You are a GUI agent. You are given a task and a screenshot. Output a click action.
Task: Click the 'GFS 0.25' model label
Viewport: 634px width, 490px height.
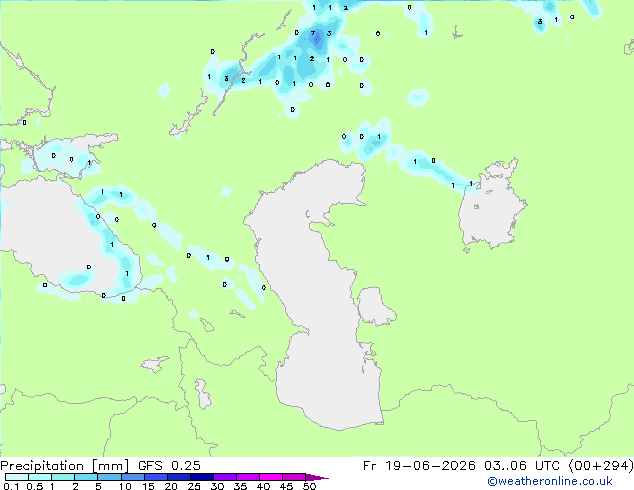[169, 466]
